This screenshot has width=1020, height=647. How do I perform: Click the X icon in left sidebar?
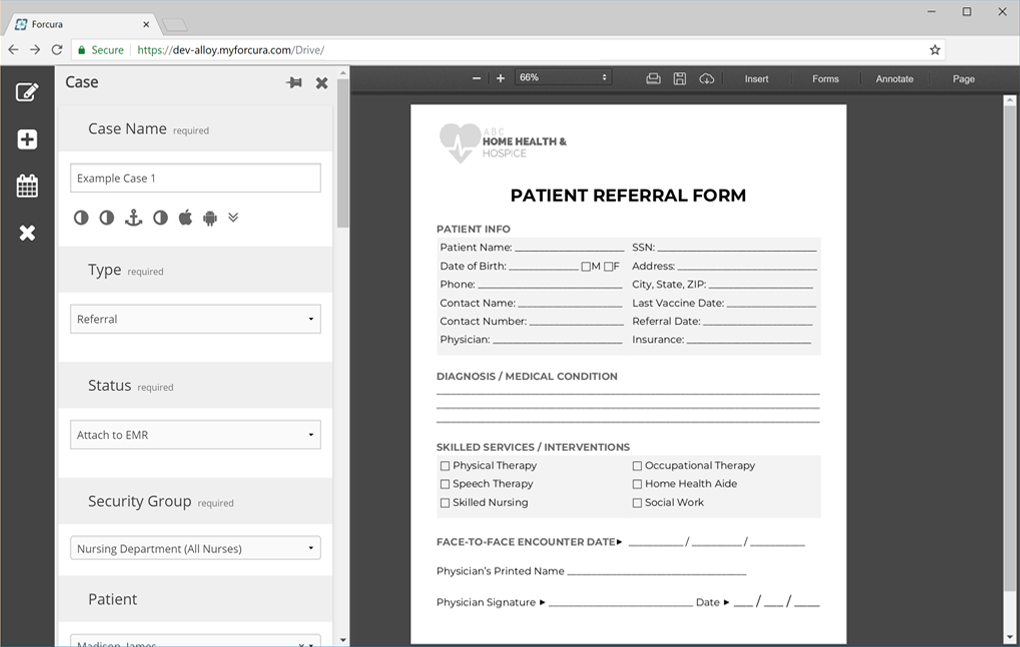27,233
